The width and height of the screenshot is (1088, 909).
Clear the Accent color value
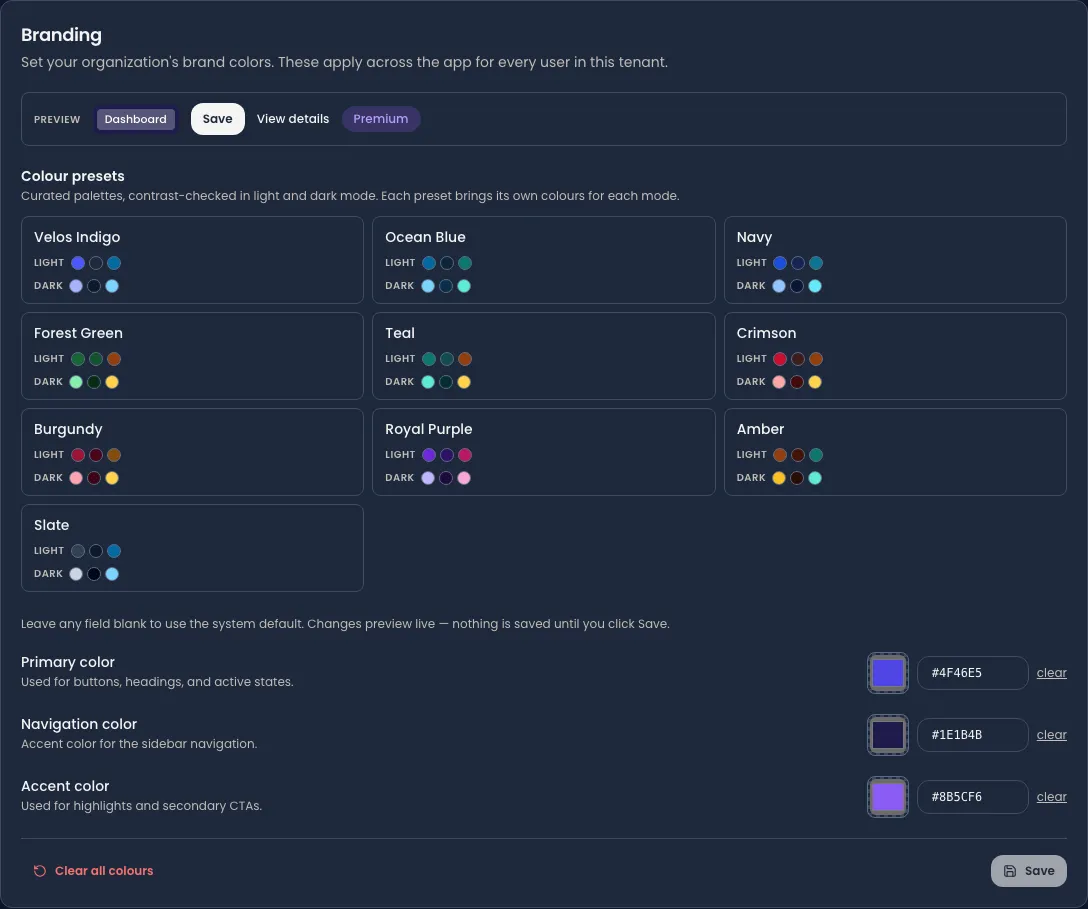pyautogui.click(x=1051, y=797)
